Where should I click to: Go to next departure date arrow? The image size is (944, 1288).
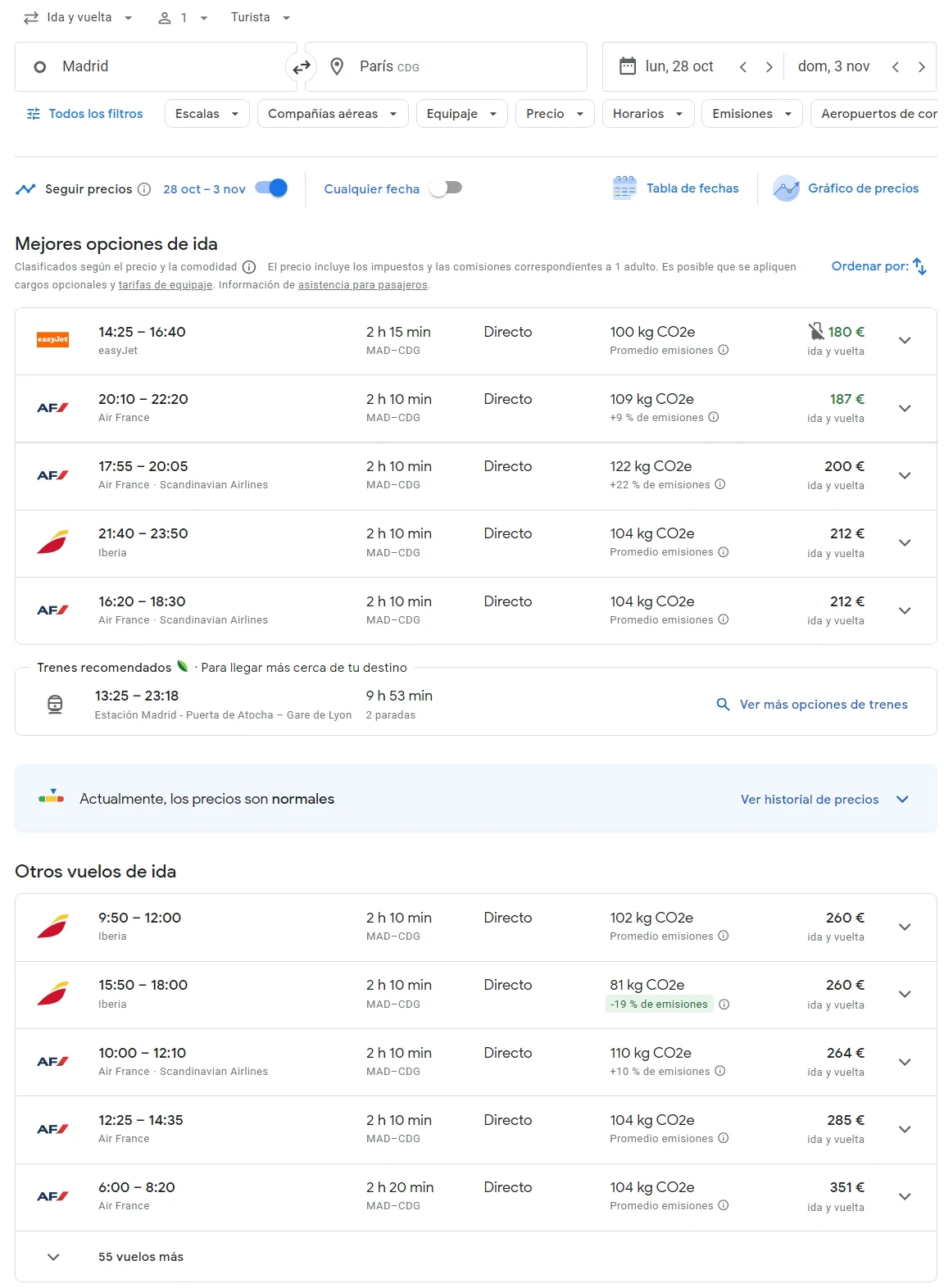click(x=769, y=67)
